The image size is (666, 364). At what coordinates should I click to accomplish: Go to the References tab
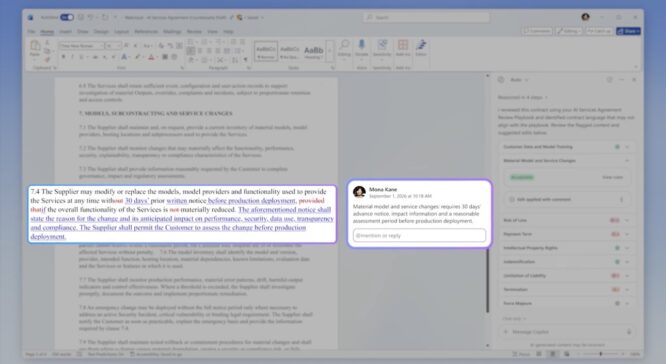tap(146, 32)
